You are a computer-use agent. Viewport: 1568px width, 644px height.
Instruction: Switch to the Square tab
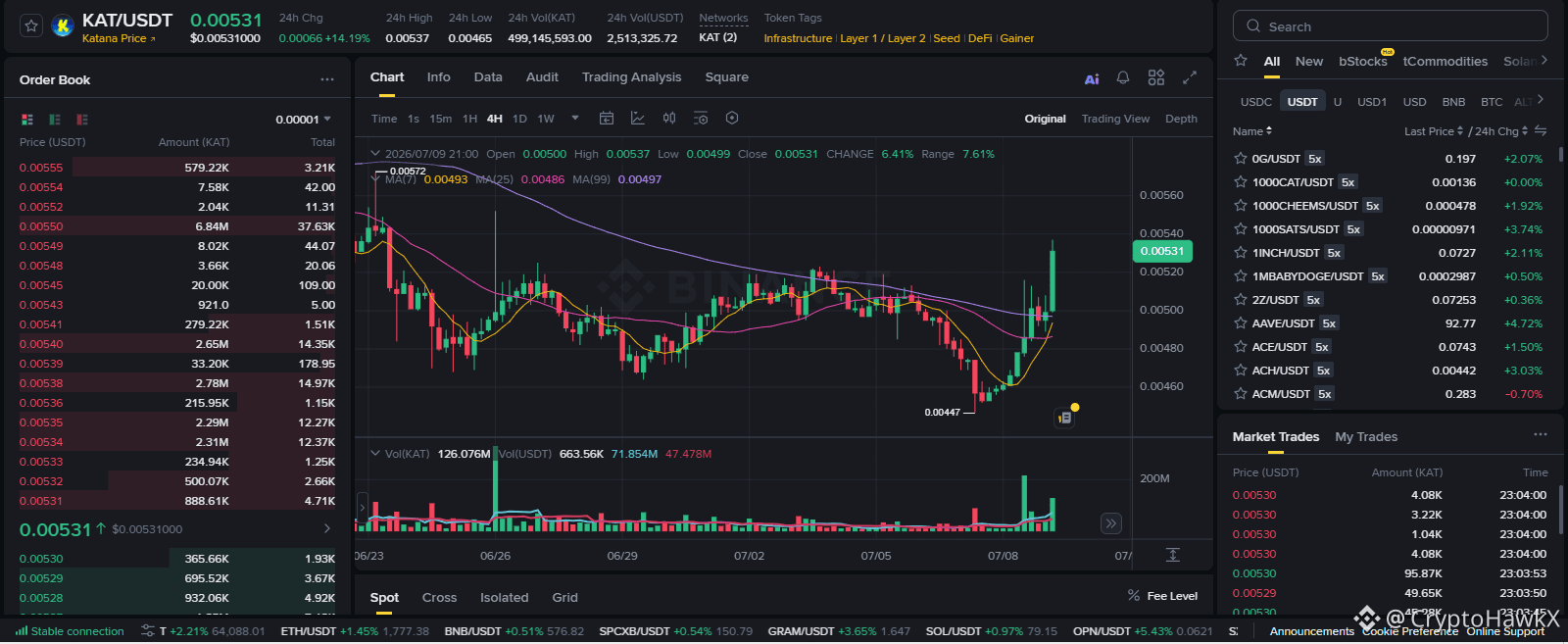727,76
